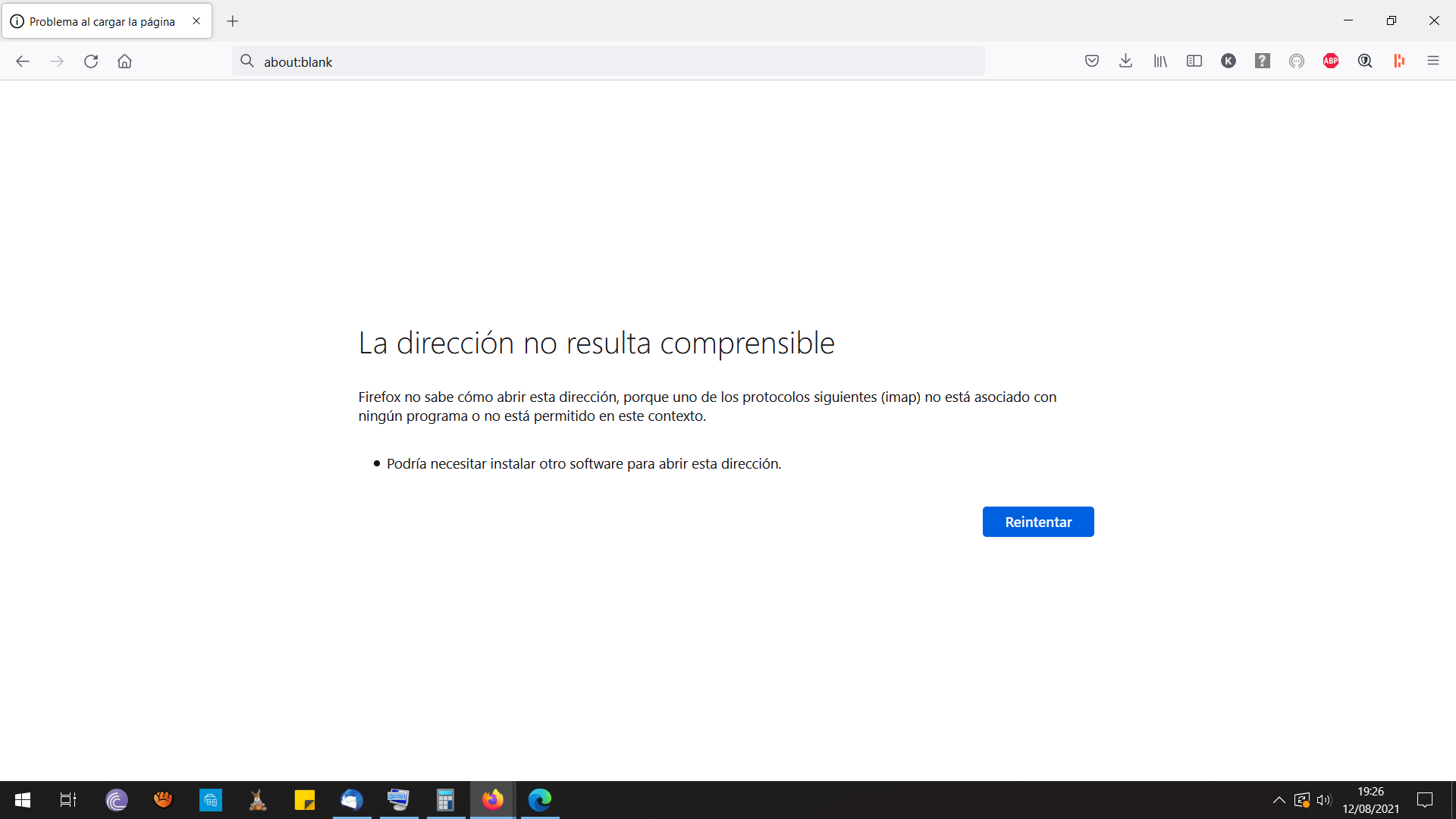Screen dimensions: 1456x819
Task: Open the Firefox home page
Action: click(x=124, y=61)
